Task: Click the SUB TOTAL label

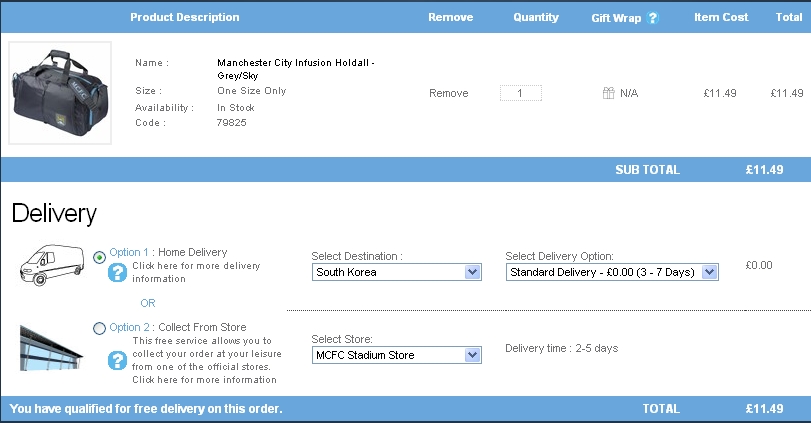Action: click(648, 170)
